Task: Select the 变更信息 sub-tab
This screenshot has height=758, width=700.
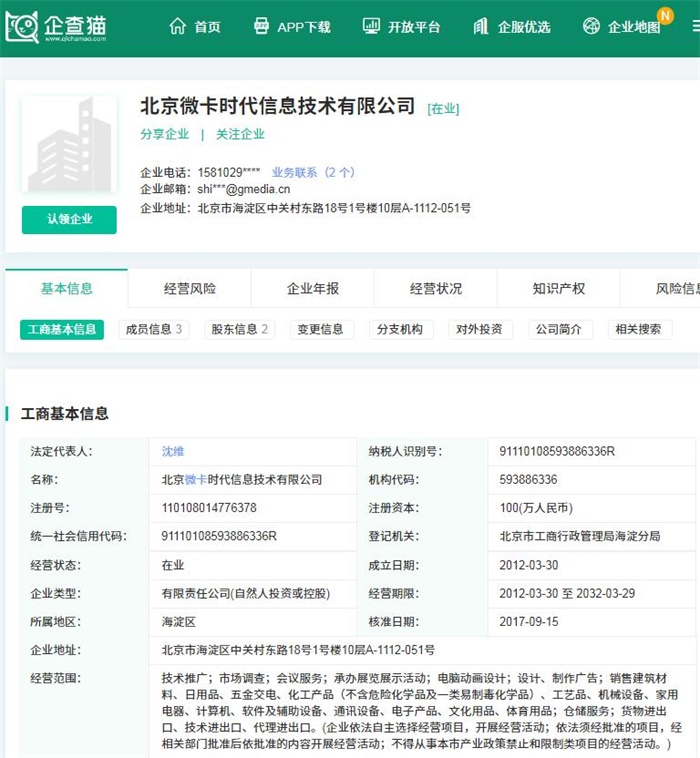Action: [x=320, y=330]
